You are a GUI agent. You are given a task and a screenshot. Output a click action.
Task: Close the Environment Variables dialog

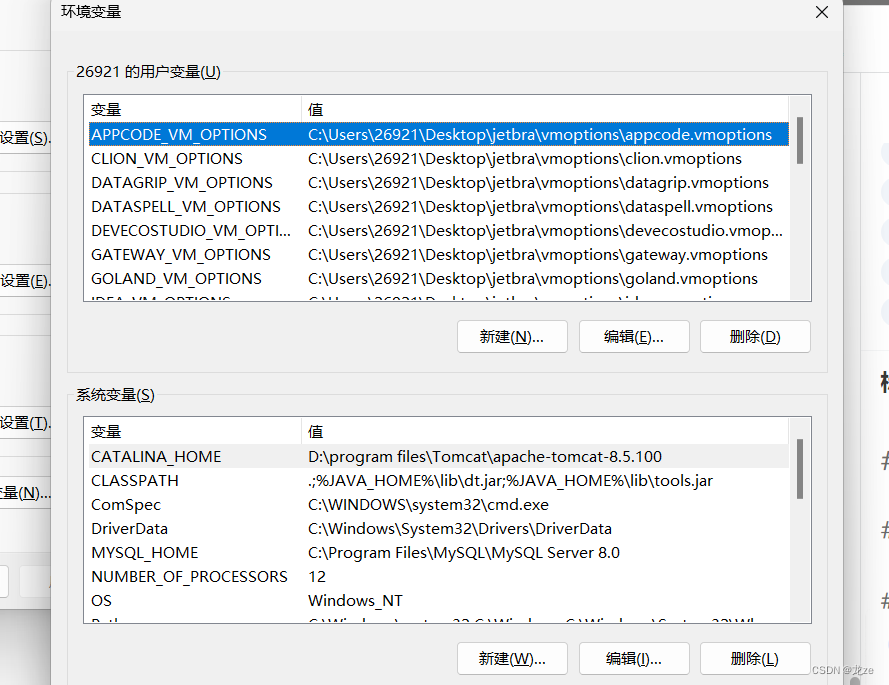click(x=822, y=12)
